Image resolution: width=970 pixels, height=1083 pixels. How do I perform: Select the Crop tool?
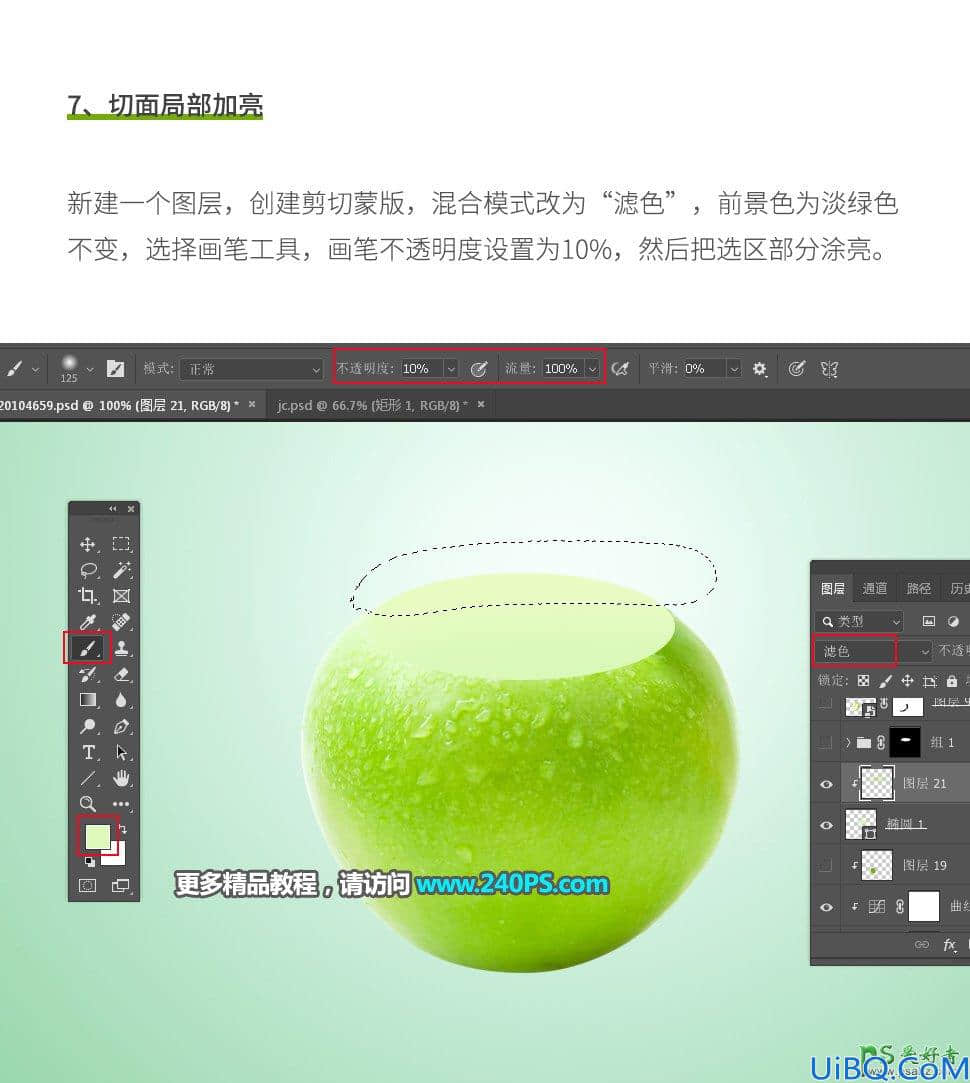(87, 596)
